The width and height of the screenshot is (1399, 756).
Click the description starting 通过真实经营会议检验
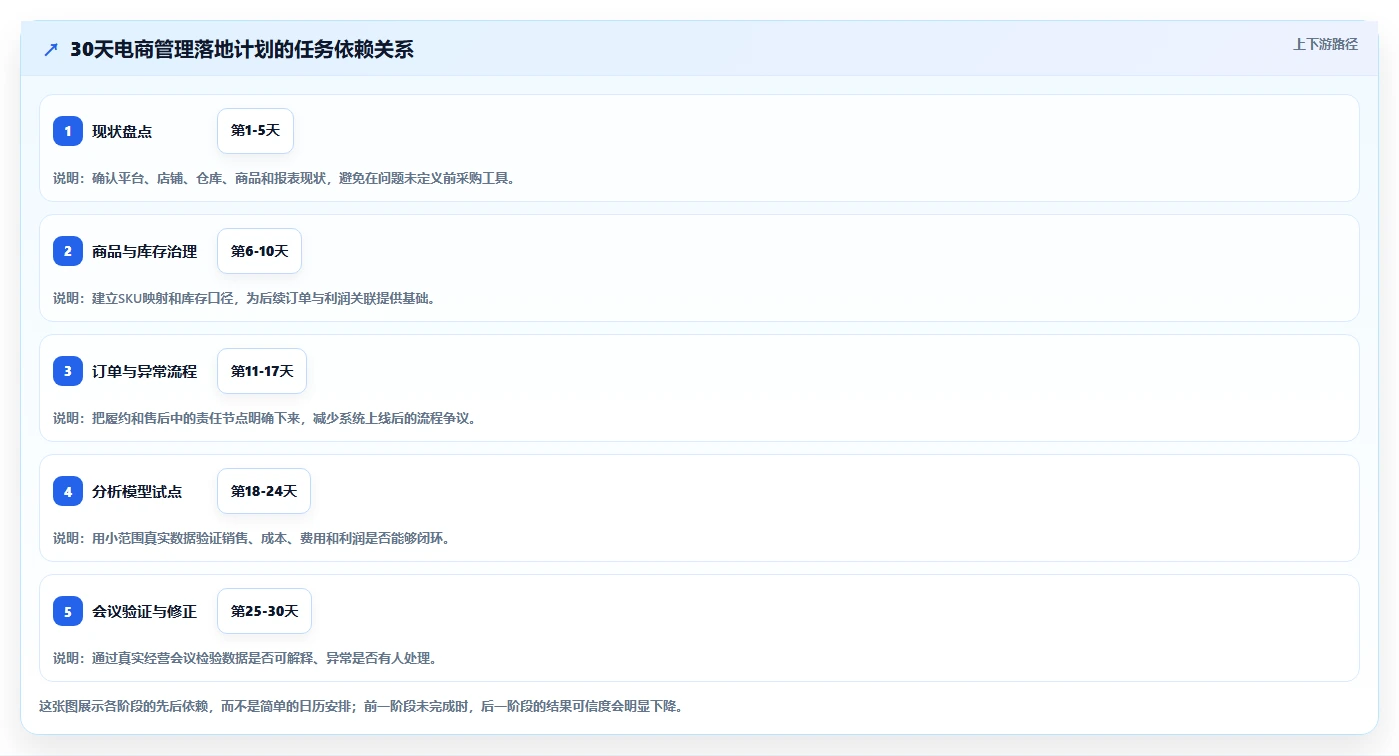(245, 658)
